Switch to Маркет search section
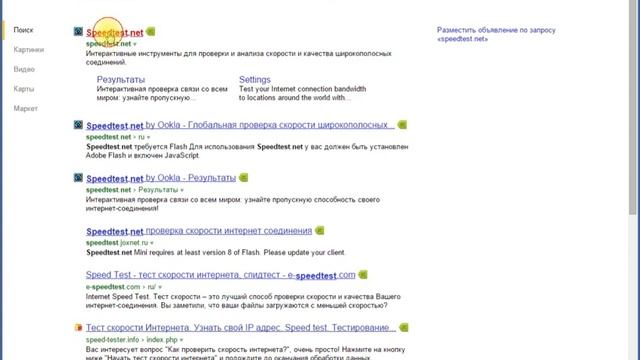 pos(25,109)
